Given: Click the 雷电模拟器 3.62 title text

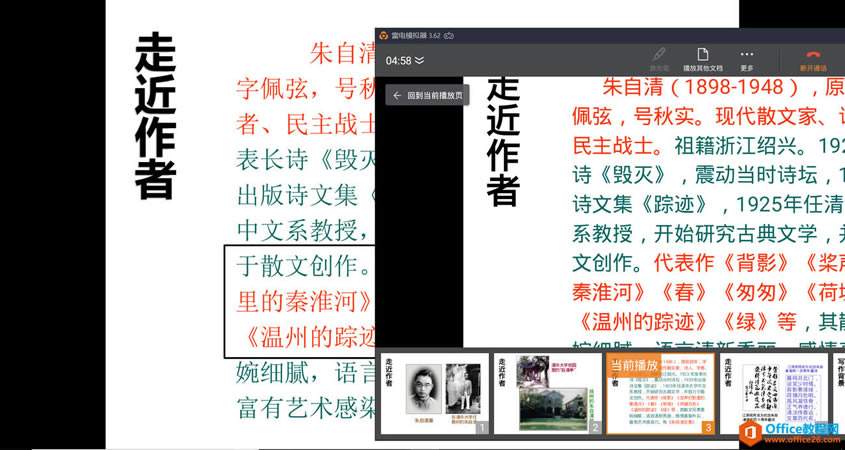Looking at the screenshot, I should (416, 36).
